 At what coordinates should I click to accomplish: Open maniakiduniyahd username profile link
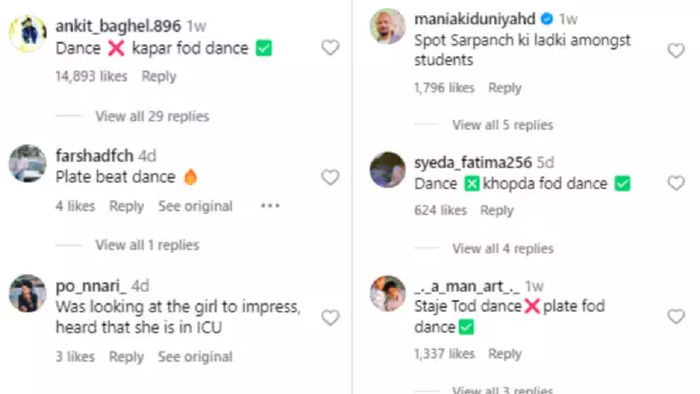click(x=475, y=19)
